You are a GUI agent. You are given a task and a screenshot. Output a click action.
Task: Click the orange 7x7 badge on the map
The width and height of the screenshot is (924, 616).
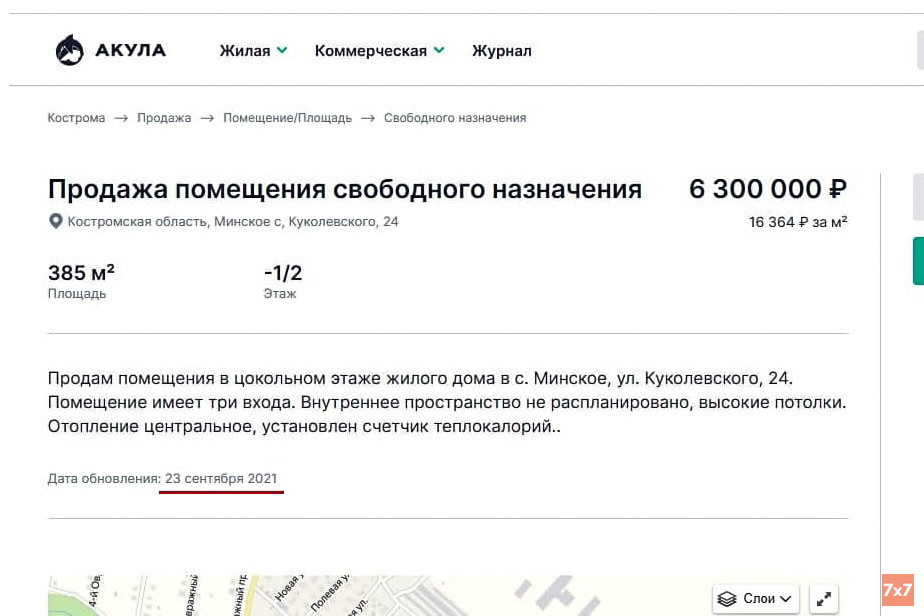tap(897, 588)
